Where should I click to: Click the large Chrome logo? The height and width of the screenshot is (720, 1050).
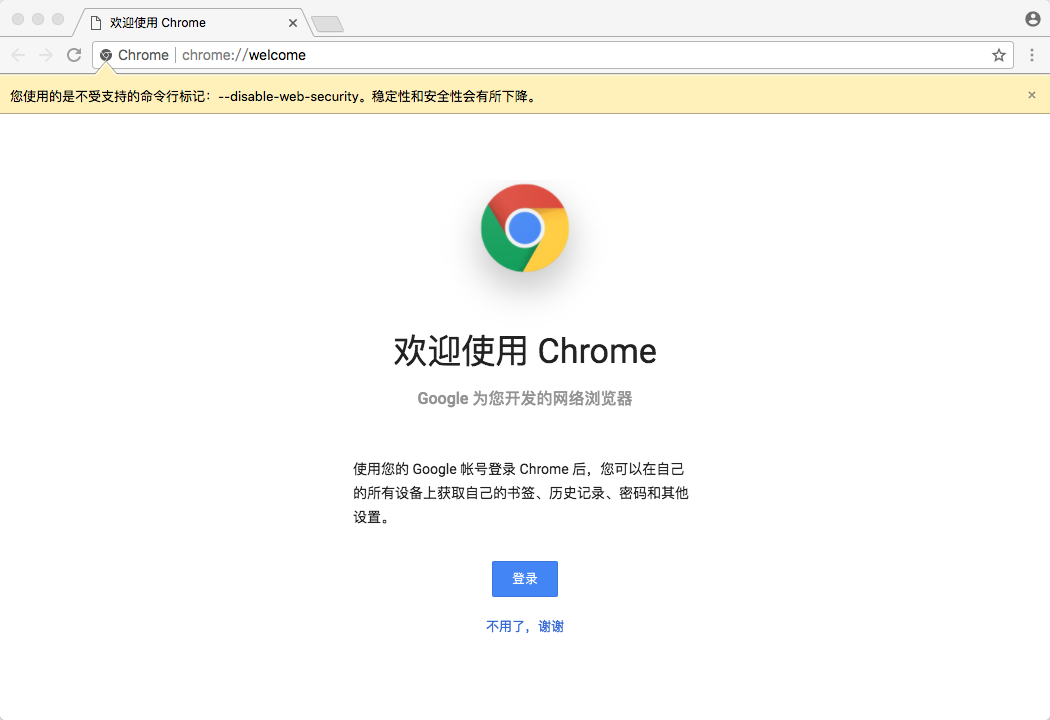coord(524,228)
